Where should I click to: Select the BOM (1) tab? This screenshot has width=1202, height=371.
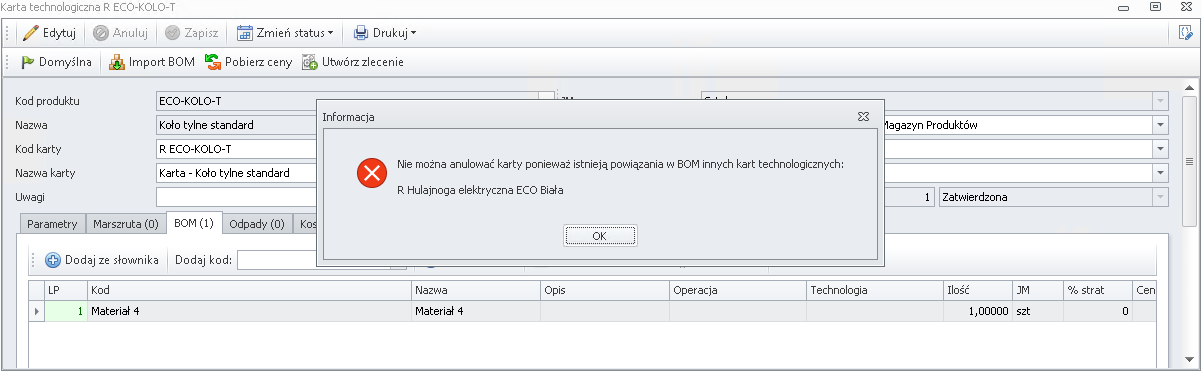click(x=193, y=223)
